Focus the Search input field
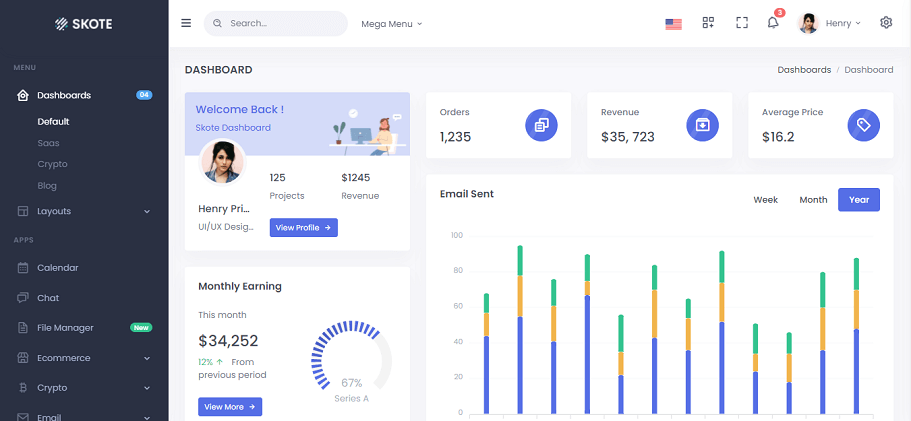The image size is (911, 421). 275,23
